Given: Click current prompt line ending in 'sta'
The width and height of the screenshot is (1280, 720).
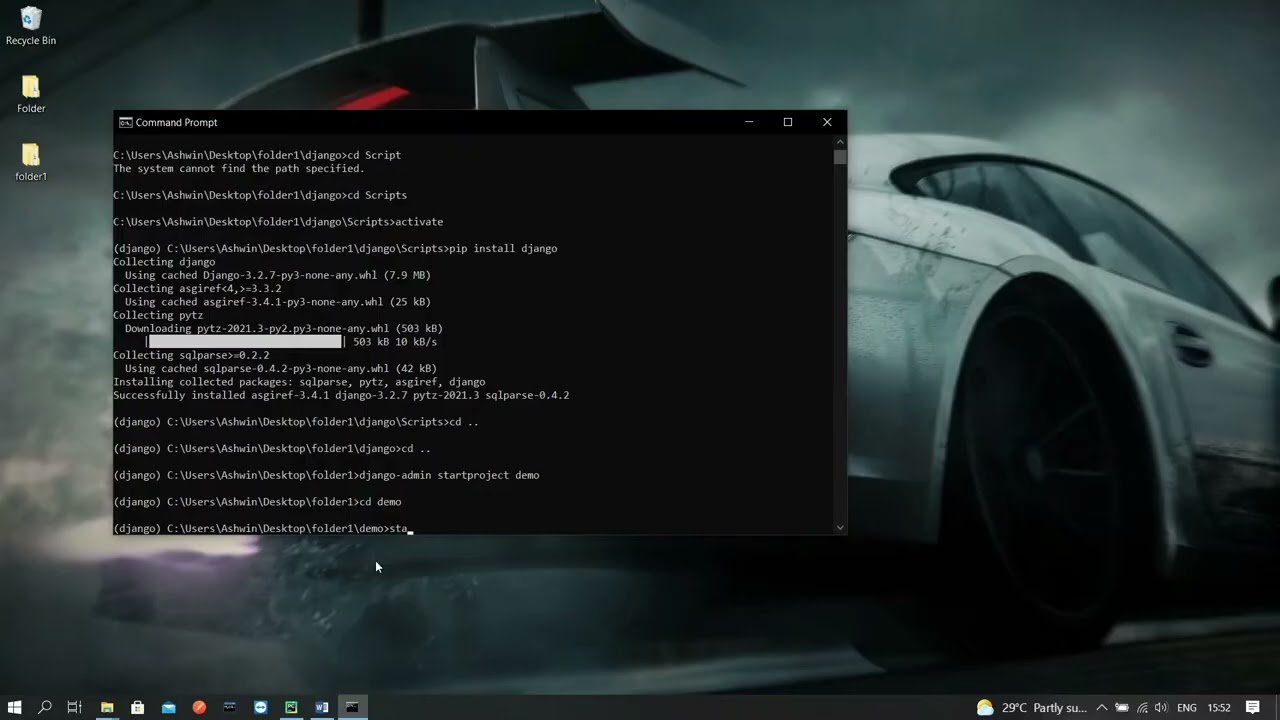Looking at the screenshot, I should click(x=261, y=528).
